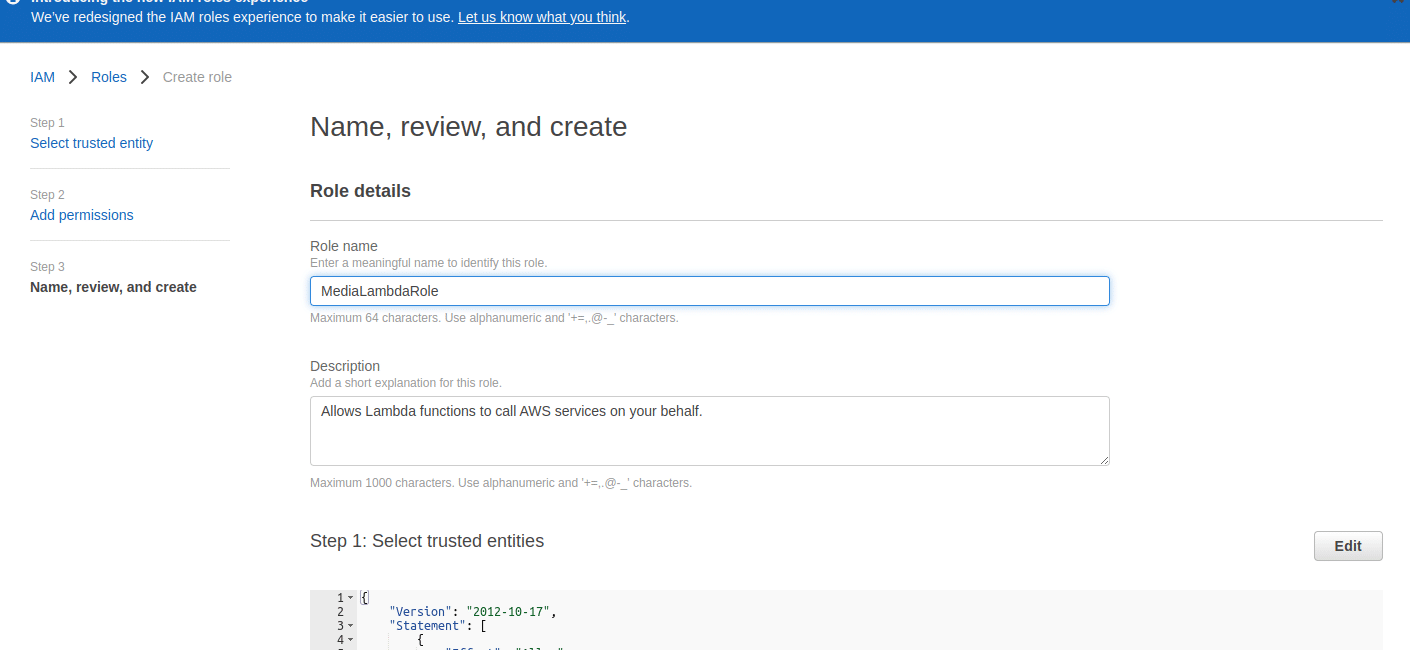The image size is (1410, 650).
Task: Click the Version line in the policy editor
Action: point(472,612)
